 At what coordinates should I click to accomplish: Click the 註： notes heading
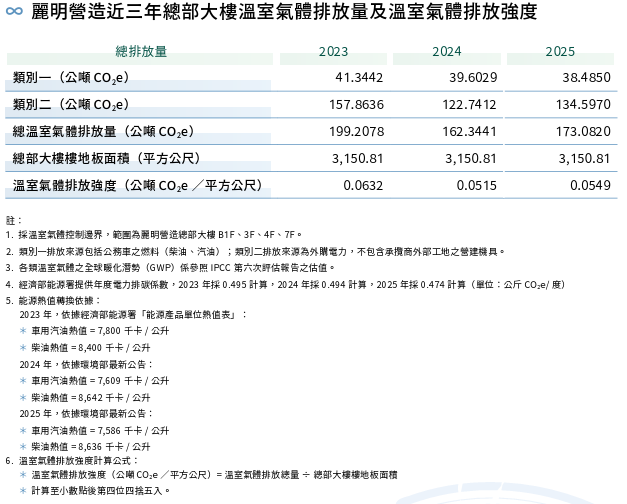click(x=14, y=220)
